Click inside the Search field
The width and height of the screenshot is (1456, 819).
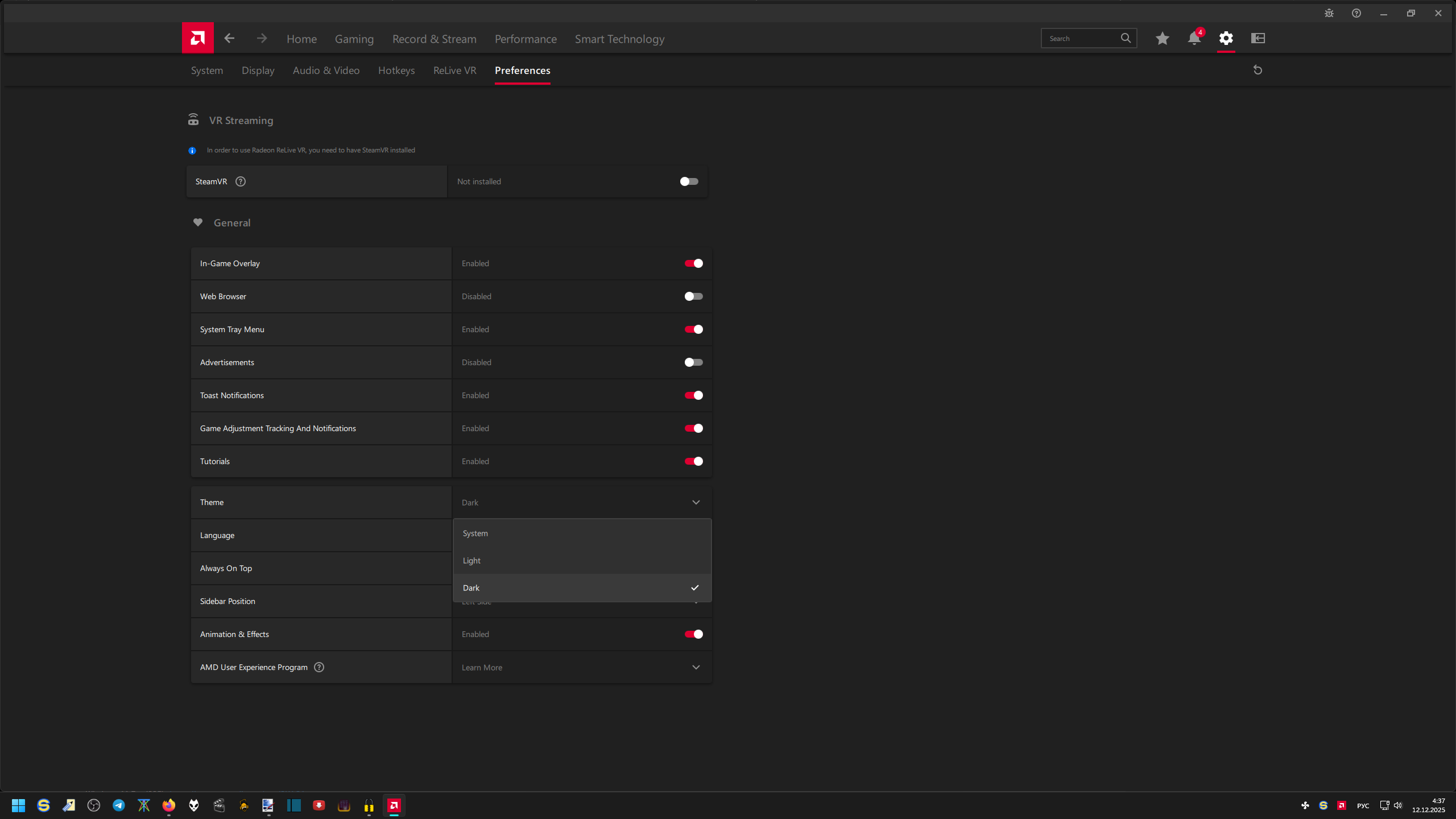[1081, 38]
